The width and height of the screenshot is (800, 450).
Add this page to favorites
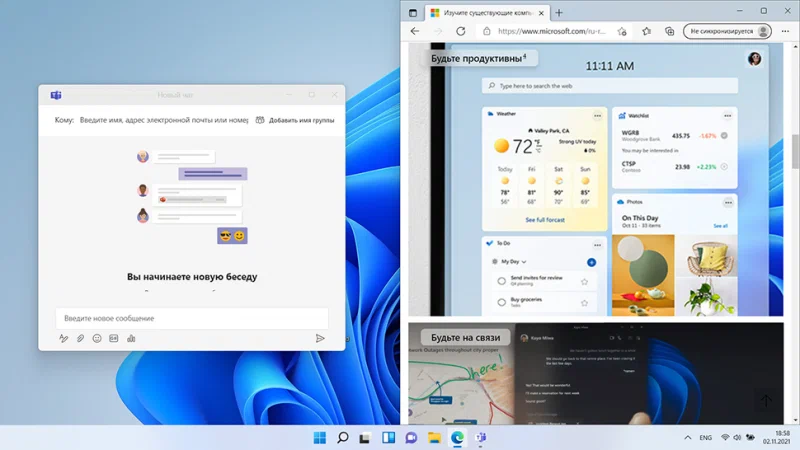pyautogui.click(x=622, y=31)
